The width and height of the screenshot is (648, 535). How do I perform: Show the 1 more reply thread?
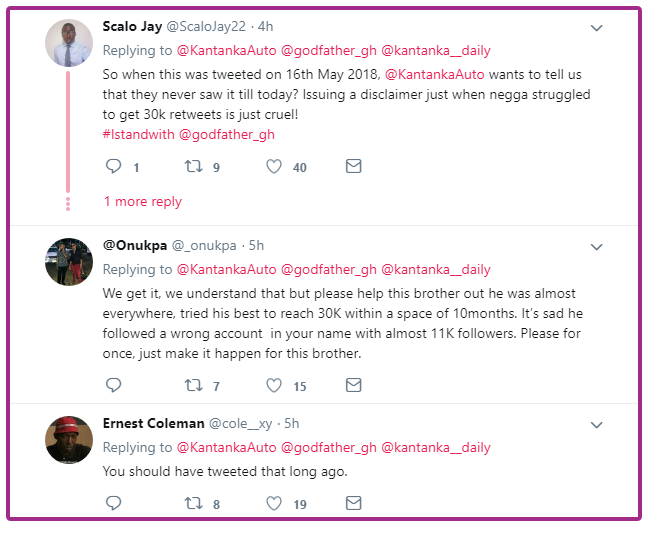(x=143, y=201)
